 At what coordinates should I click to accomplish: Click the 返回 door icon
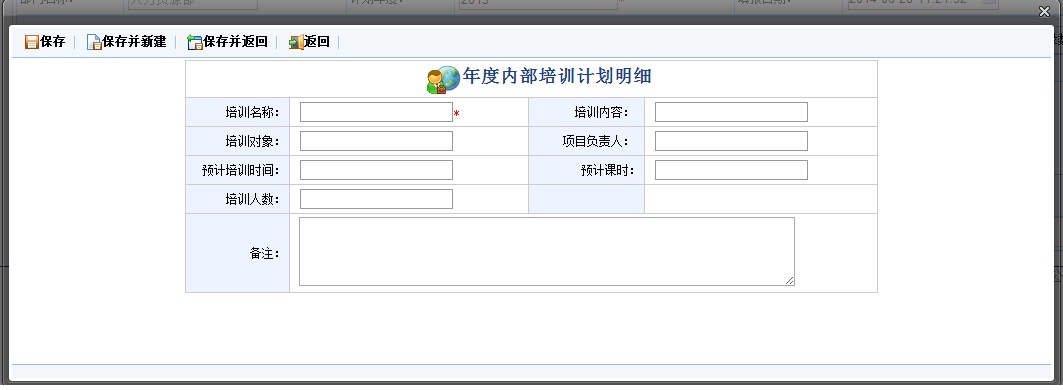click(296, 42)
